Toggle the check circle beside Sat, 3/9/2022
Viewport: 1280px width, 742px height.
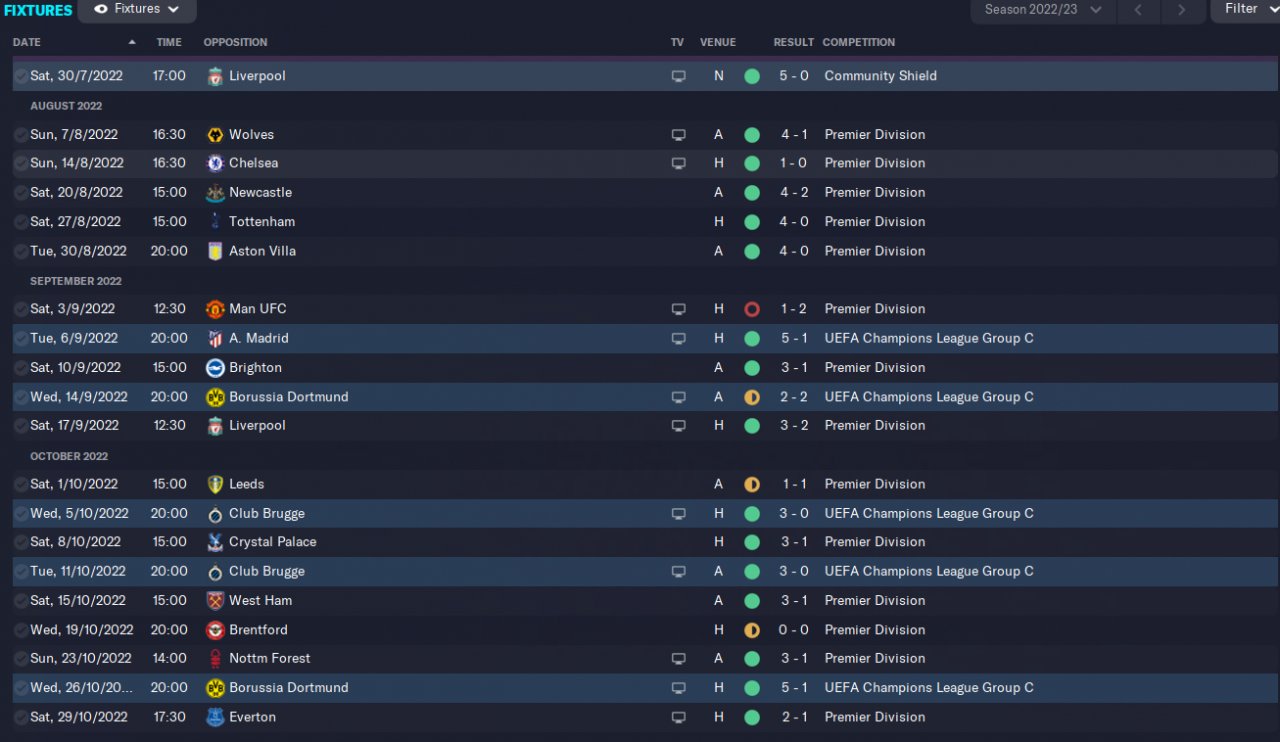click(x=21, y=309)
